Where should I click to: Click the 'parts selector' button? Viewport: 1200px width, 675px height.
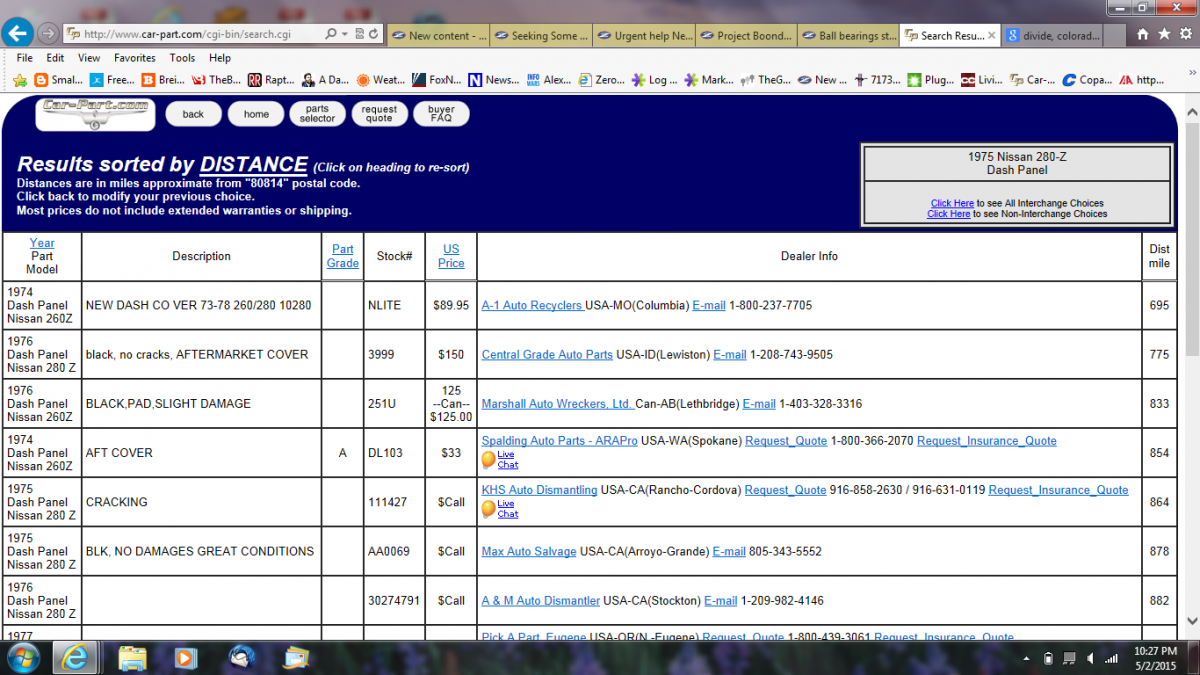317,114
